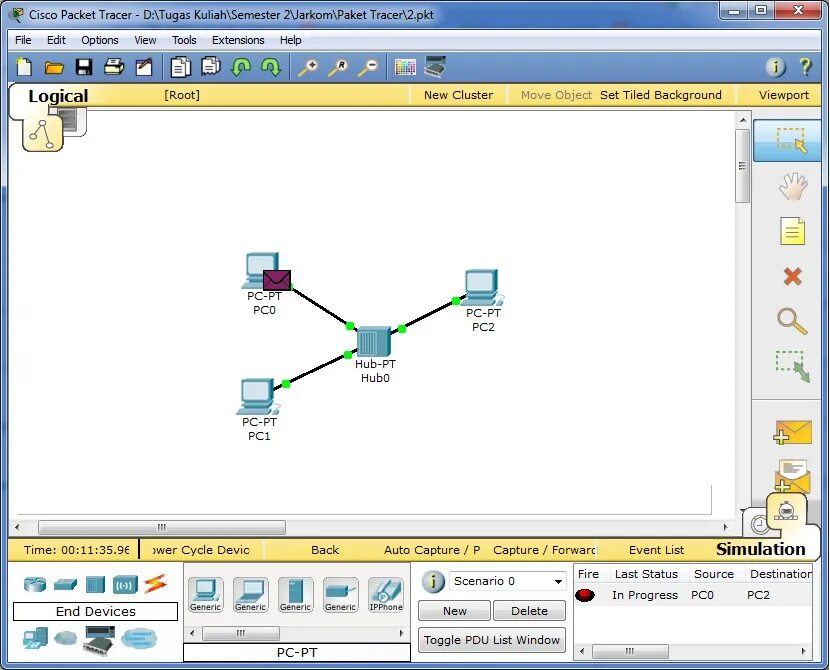Click the Zoom Reset magnifier icon
Image resolution: width=830 pixels, height=670 pixels.
338,67
